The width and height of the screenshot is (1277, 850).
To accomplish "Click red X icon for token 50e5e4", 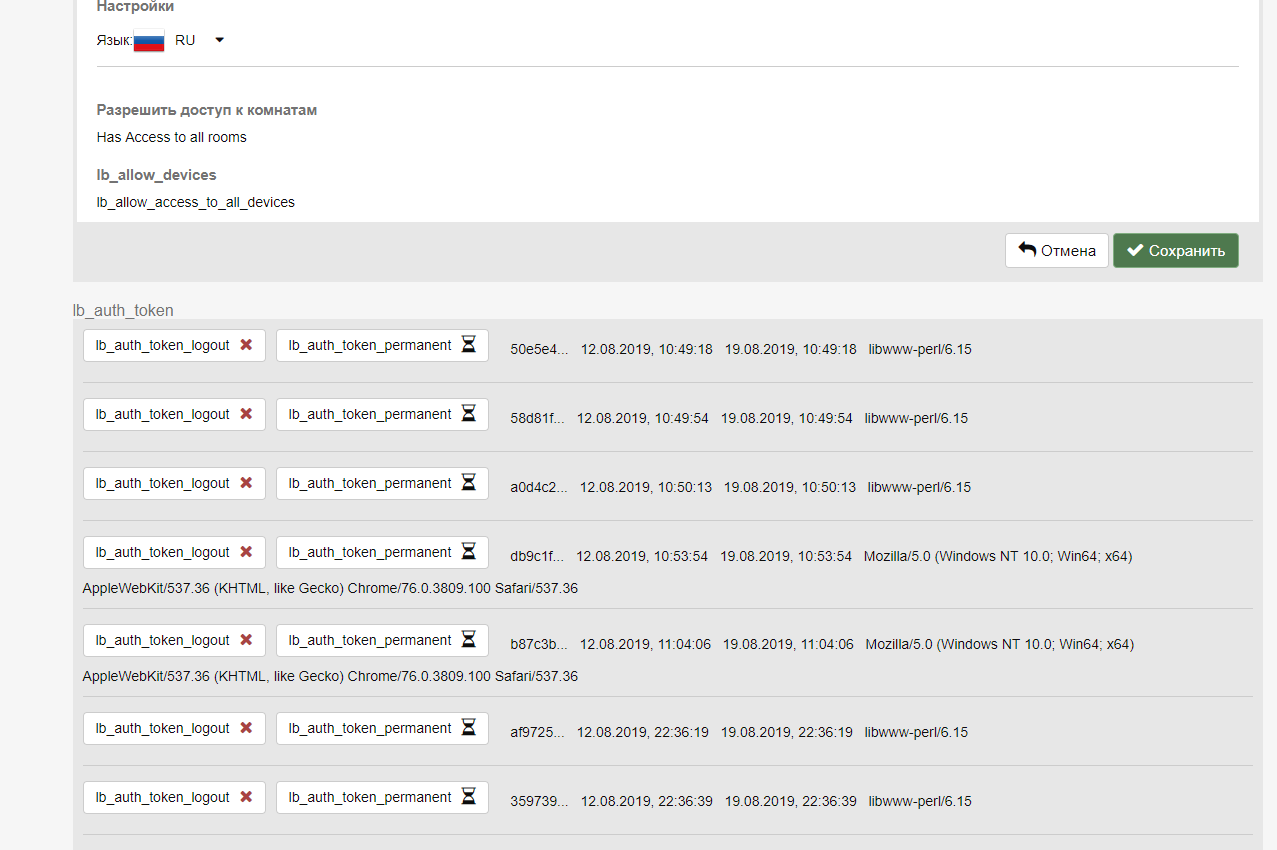I will (x=246, y=345).
